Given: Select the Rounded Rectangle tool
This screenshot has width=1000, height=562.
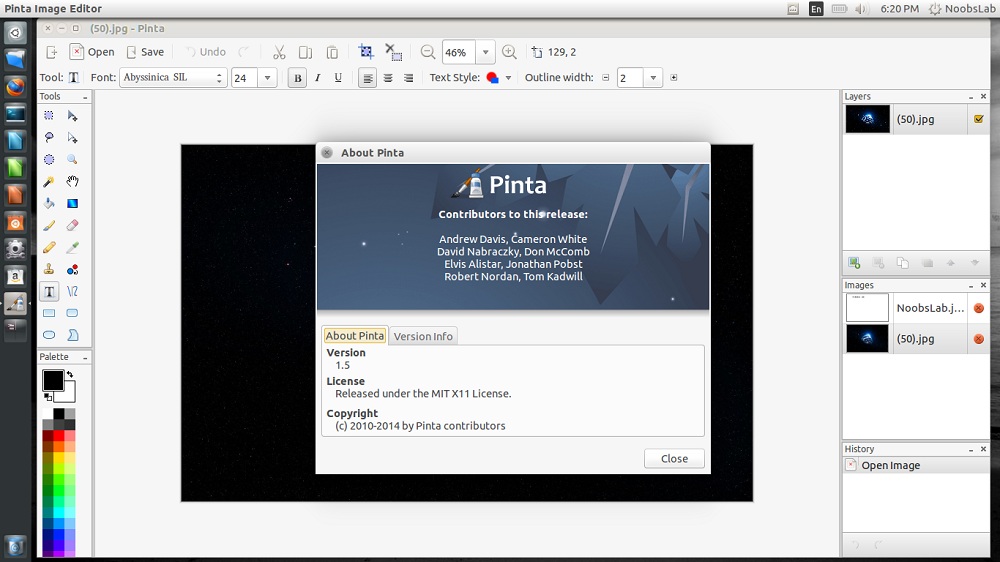Looking at the screenshot, I should coord(72,313).
